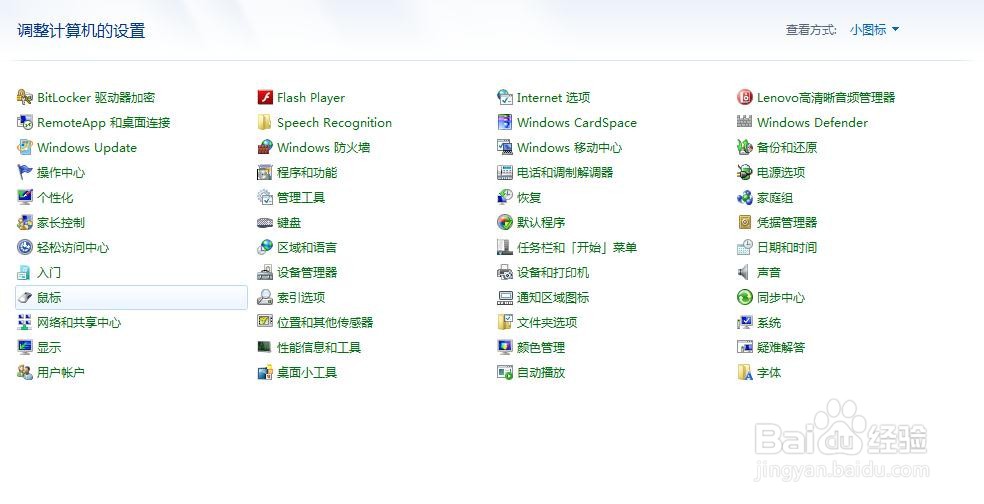This screenshot has width=984, height=504.
Task: Click the 系统 link
Action: (769, 323)
